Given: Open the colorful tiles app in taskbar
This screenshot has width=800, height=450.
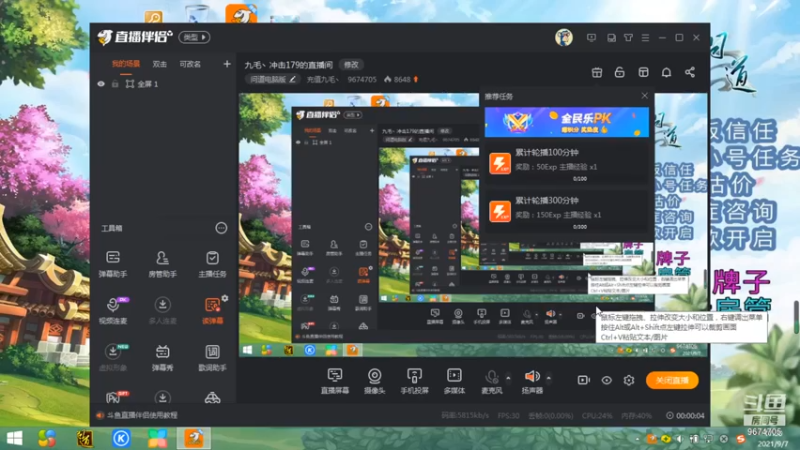Looking at the screenshot, I should tap(157, 438).
